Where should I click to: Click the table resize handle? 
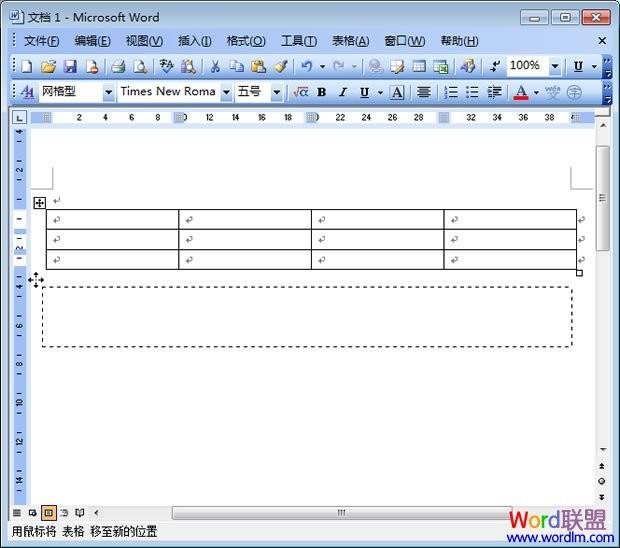(x=579, y=273)
